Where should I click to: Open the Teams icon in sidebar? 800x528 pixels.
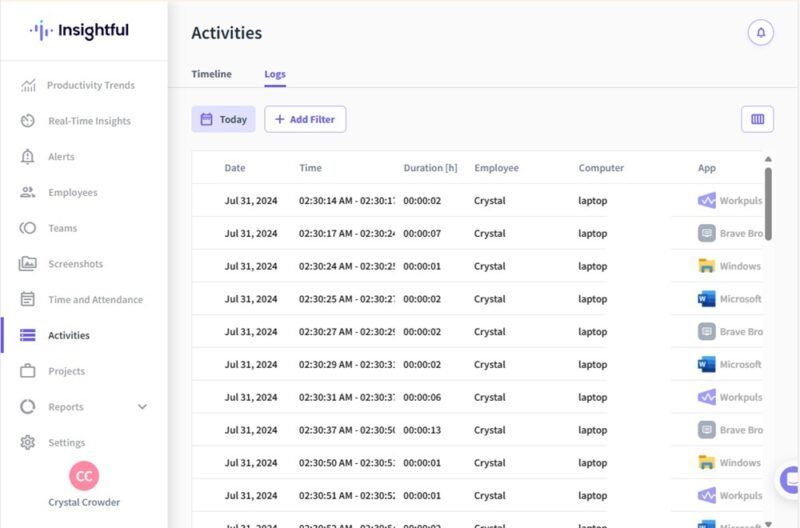coord(28,228)
